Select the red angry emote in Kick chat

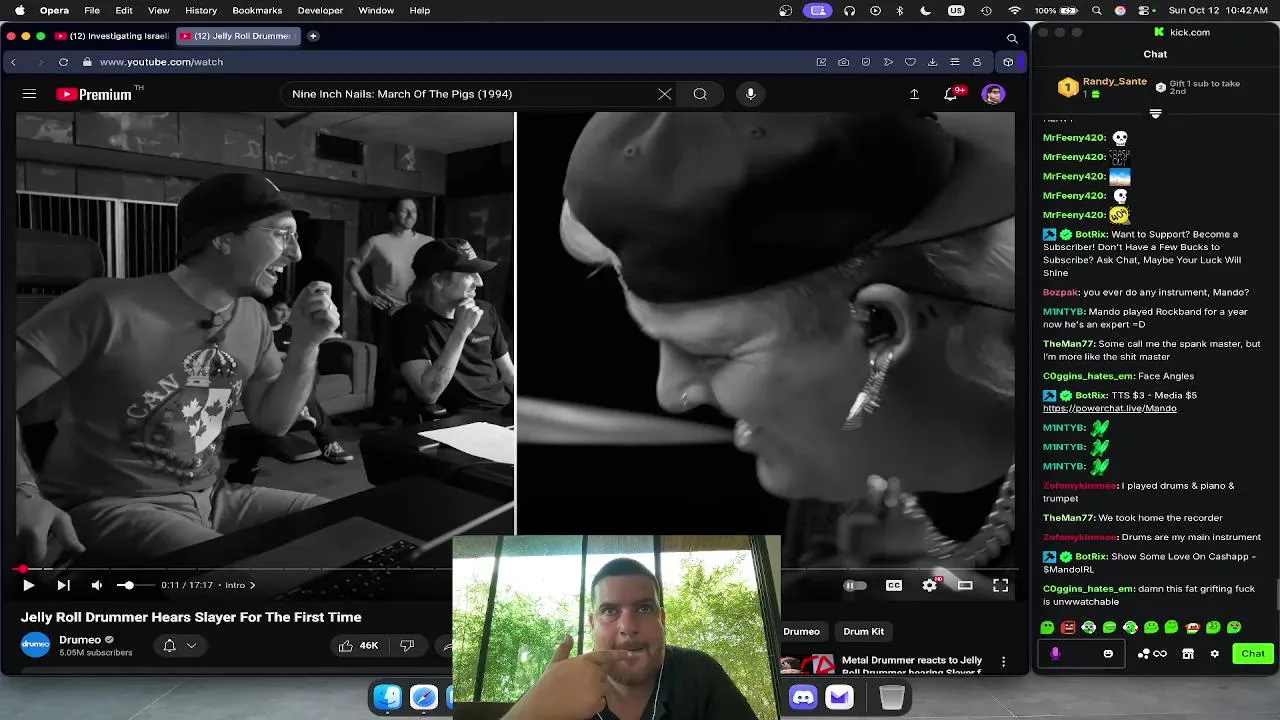1068,627
